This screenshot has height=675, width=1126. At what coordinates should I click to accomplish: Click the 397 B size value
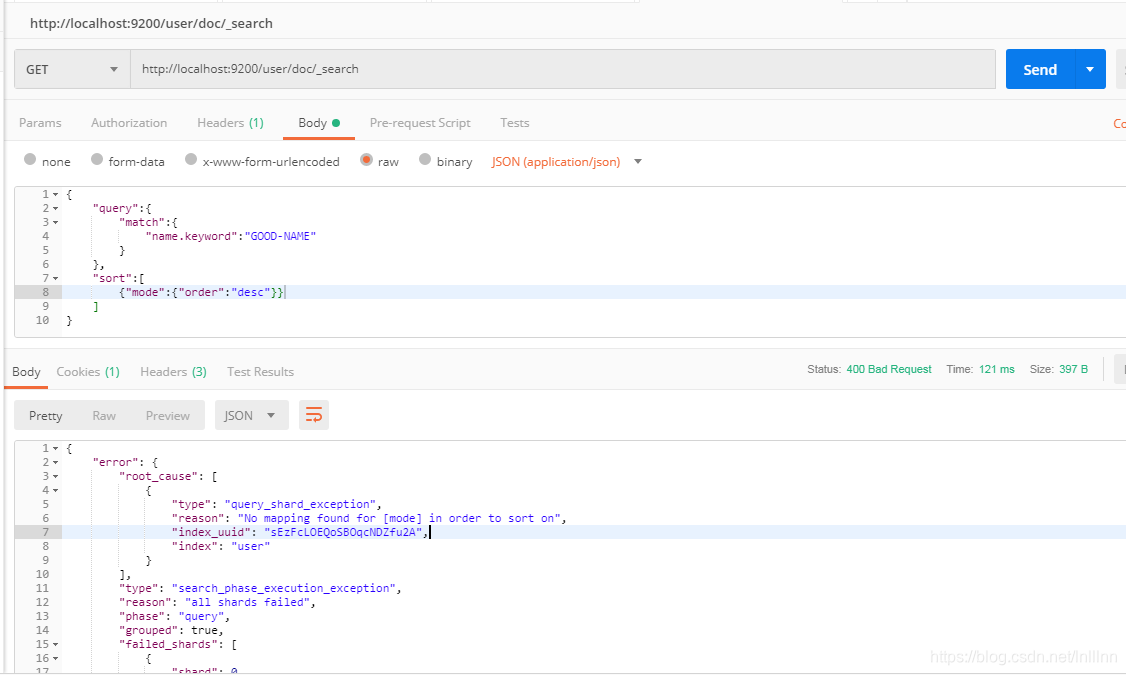tap(1073, 369)
